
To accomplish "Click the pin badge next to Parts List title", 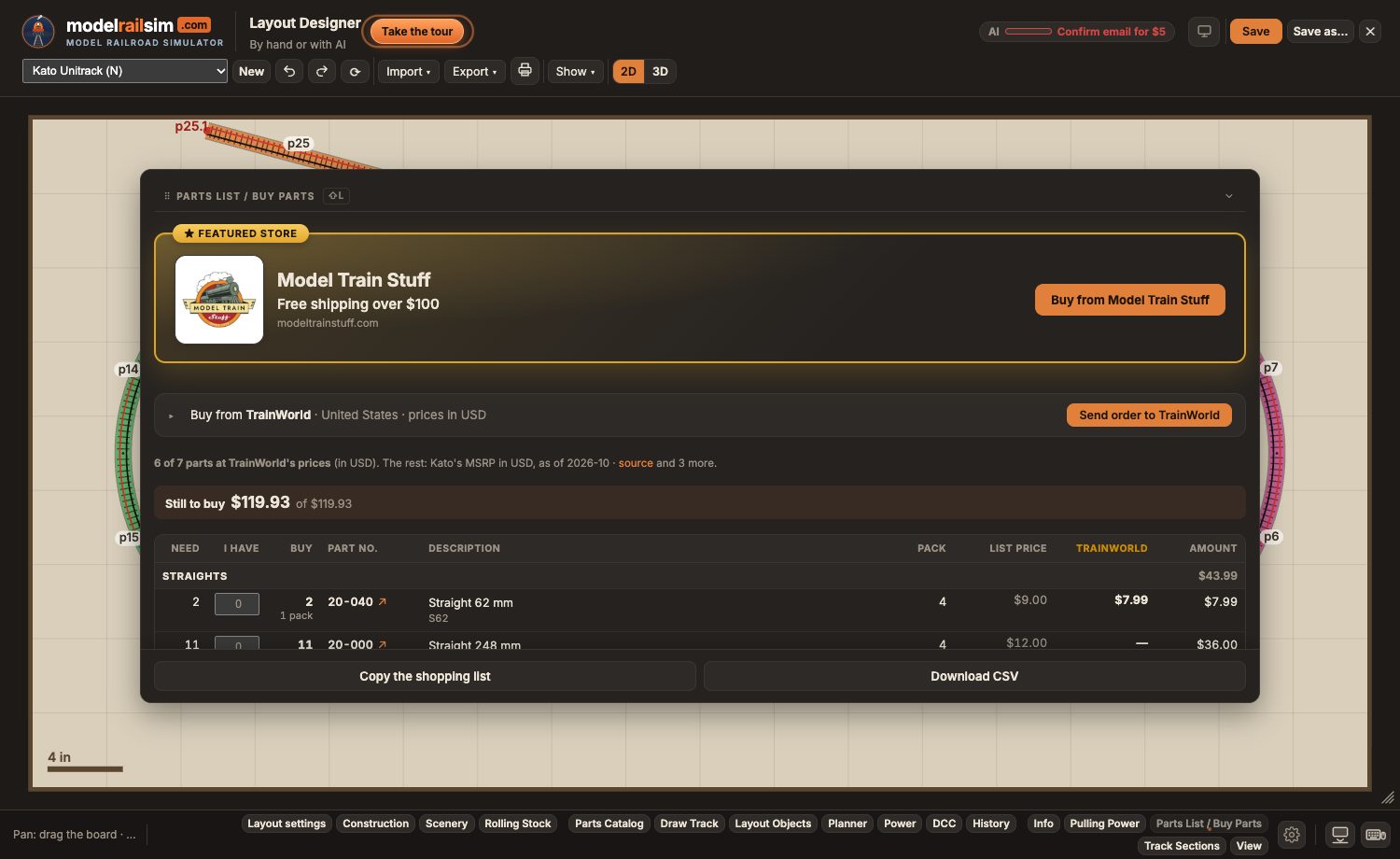I will pyautogui.click(x=336, y=196).
